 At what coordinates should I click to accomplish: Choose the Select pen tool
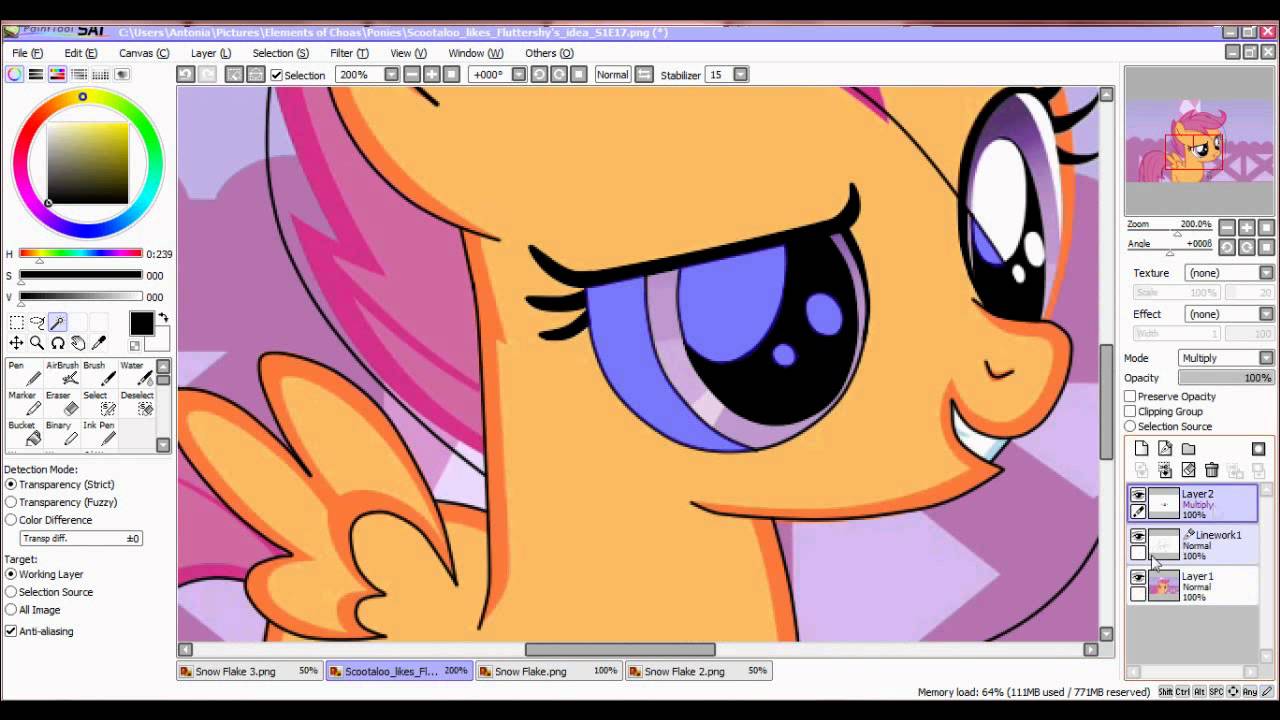100,404
